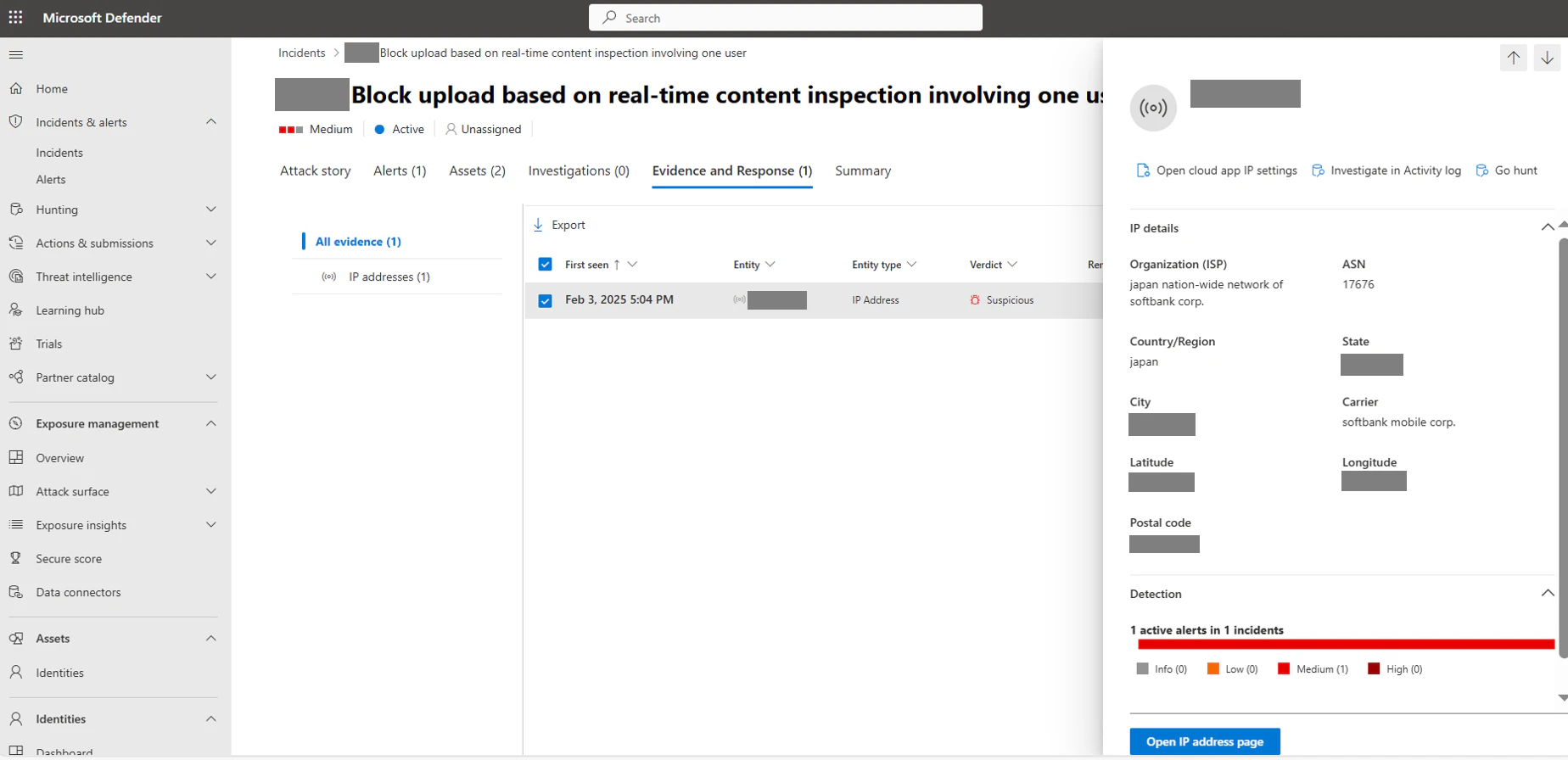Click the Low (0) orange legend swatch
This screenshot has height=760, width=1568.
[1213, 669]
